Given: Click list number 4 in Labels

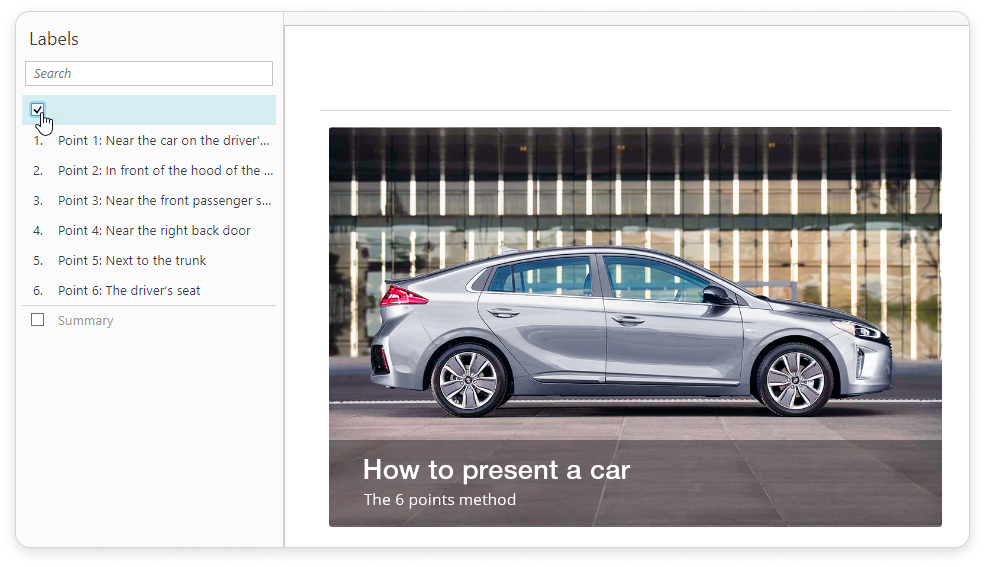Looking at the screenshot, I should pos(38,231).
